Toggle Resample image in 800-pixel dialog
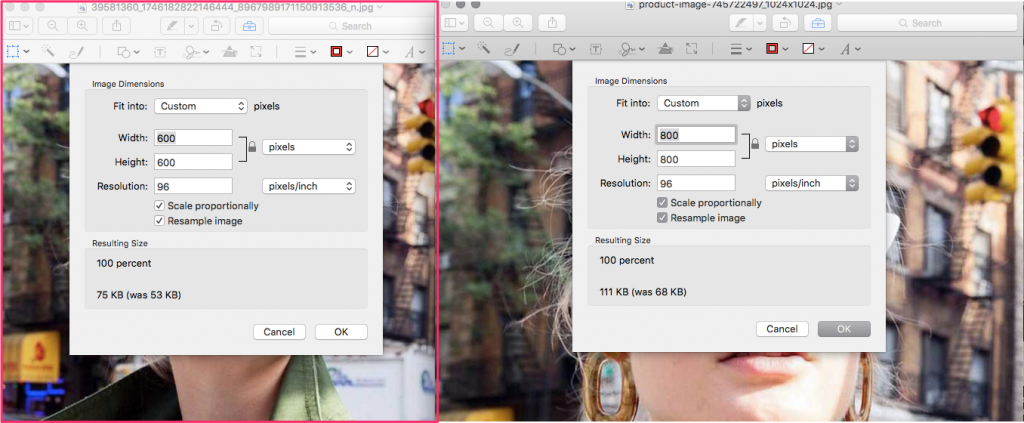This screenshot has height=423, width=1024. (x=662, y=217)
